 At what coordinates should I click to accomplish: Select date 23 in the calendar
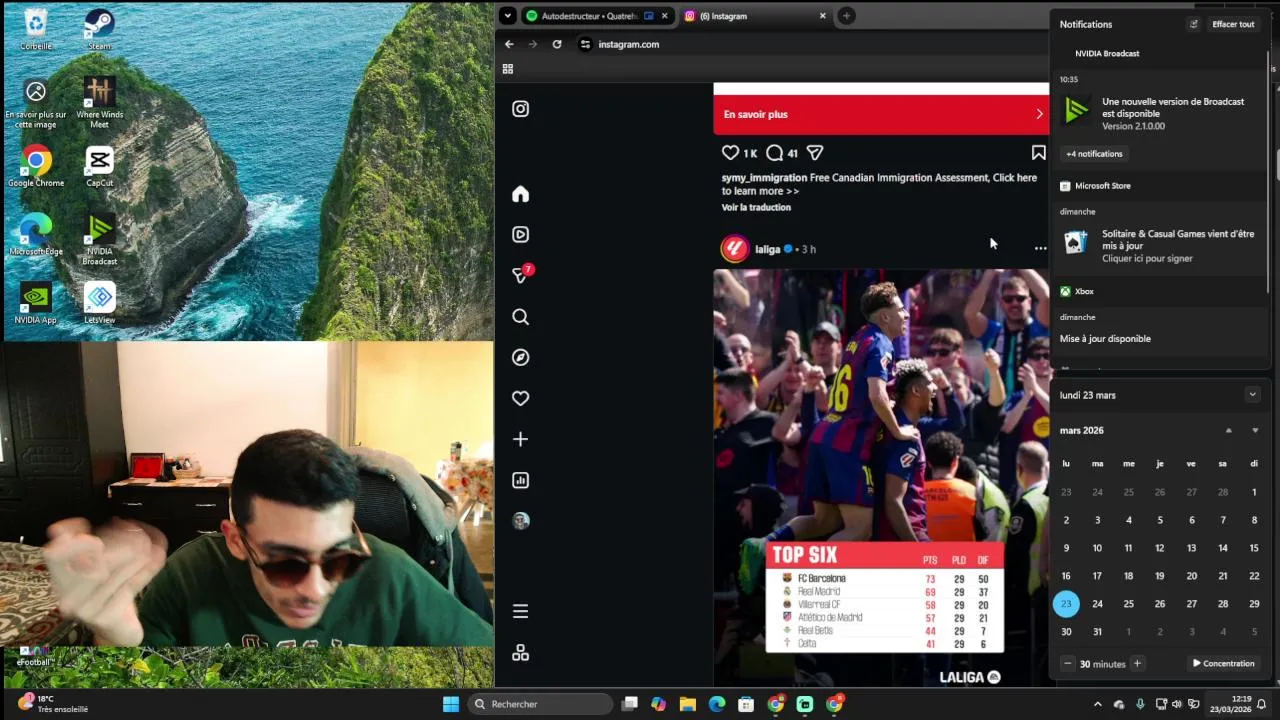1066,603
